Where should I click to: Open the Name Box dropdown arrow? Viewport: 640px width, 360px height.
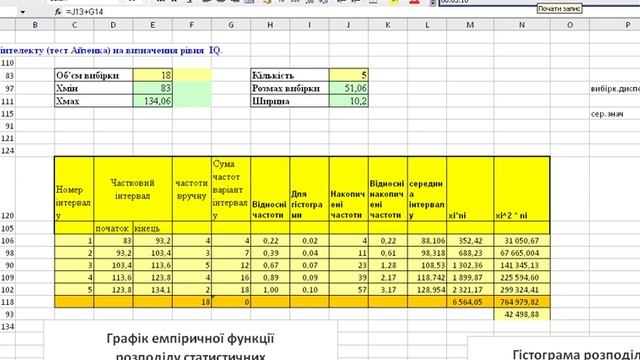[x=23, y=12]
